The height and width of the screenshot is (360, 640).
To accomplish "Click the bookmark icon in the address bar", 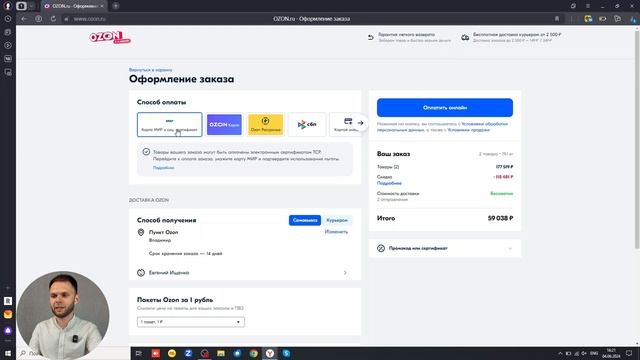I will pyautogui.click(x=557, y=19).
